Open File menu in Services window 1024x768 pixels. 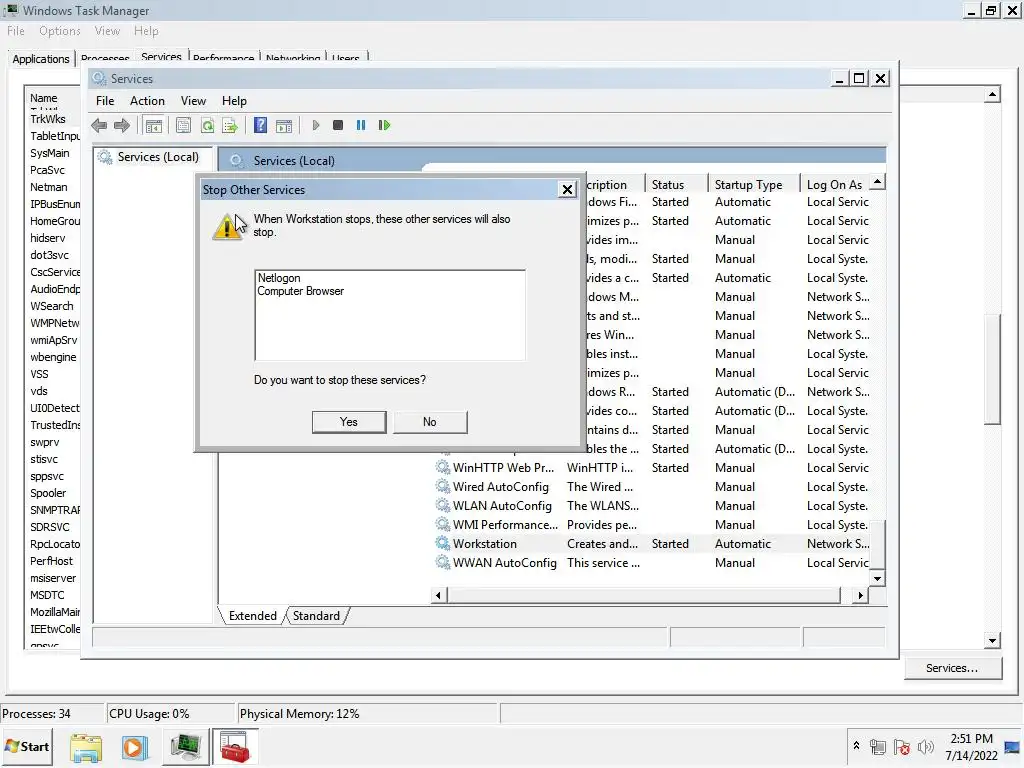coord(105,101)
